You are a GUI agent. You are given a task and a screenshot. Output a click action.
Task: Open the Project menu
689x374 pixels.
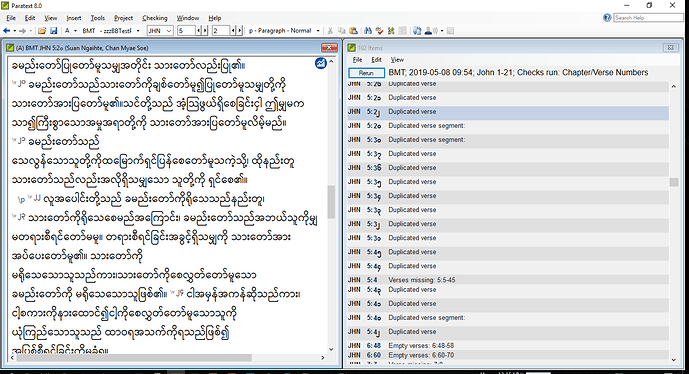(x=123, y=18)
